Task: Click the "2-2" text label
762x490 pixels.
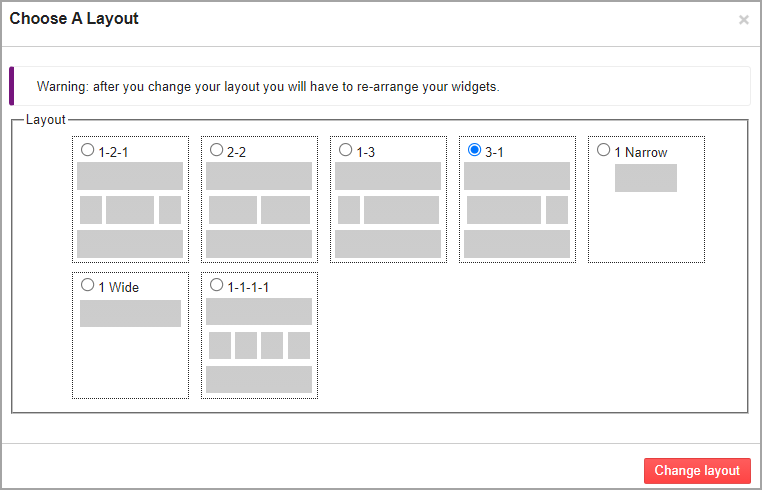Action: 237,152
